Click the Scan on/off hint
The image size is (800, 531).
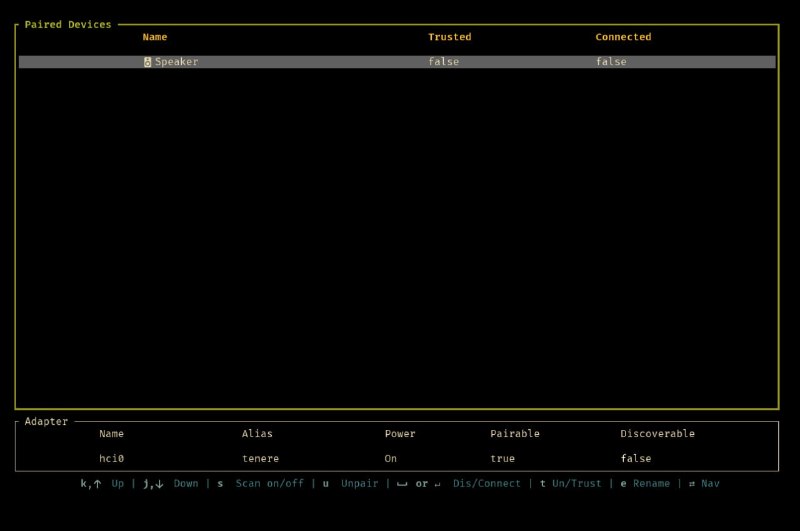pyautogui.click(x=269, y=484)
